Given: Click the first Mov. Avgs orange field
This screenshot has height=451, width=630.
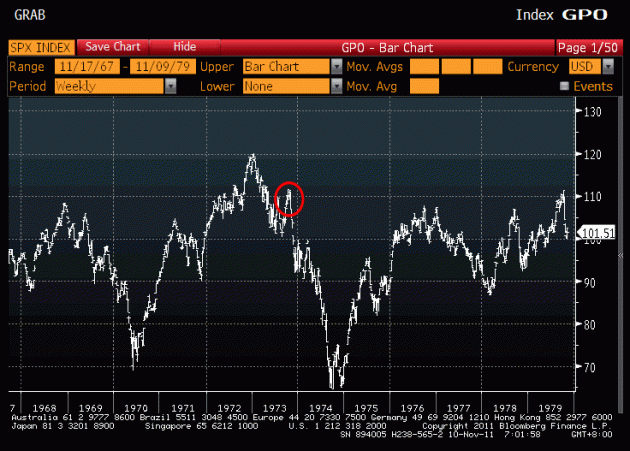Looking at the screenshot, I should point(424,66).
